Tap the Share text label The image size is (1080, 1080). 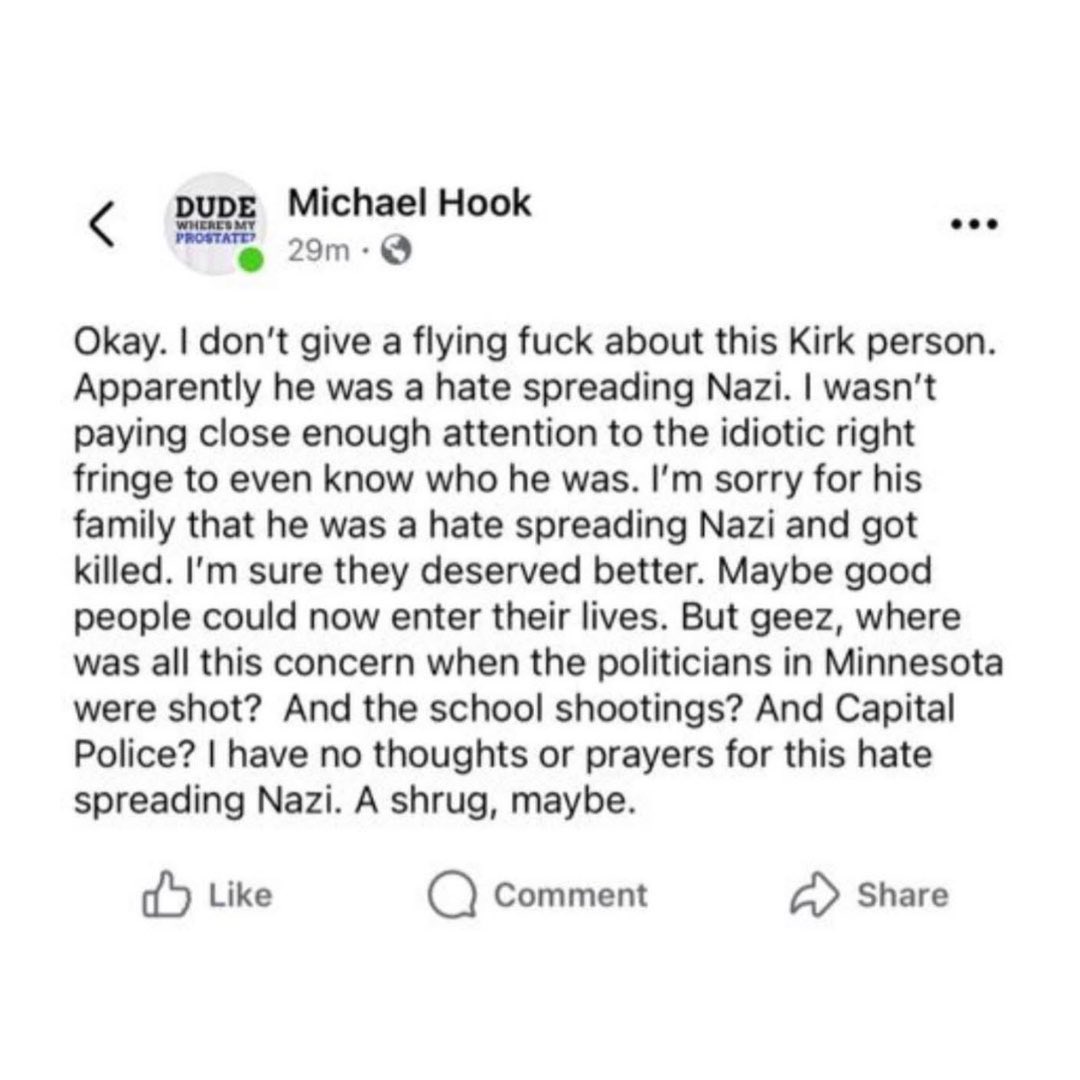coord(903,895)
